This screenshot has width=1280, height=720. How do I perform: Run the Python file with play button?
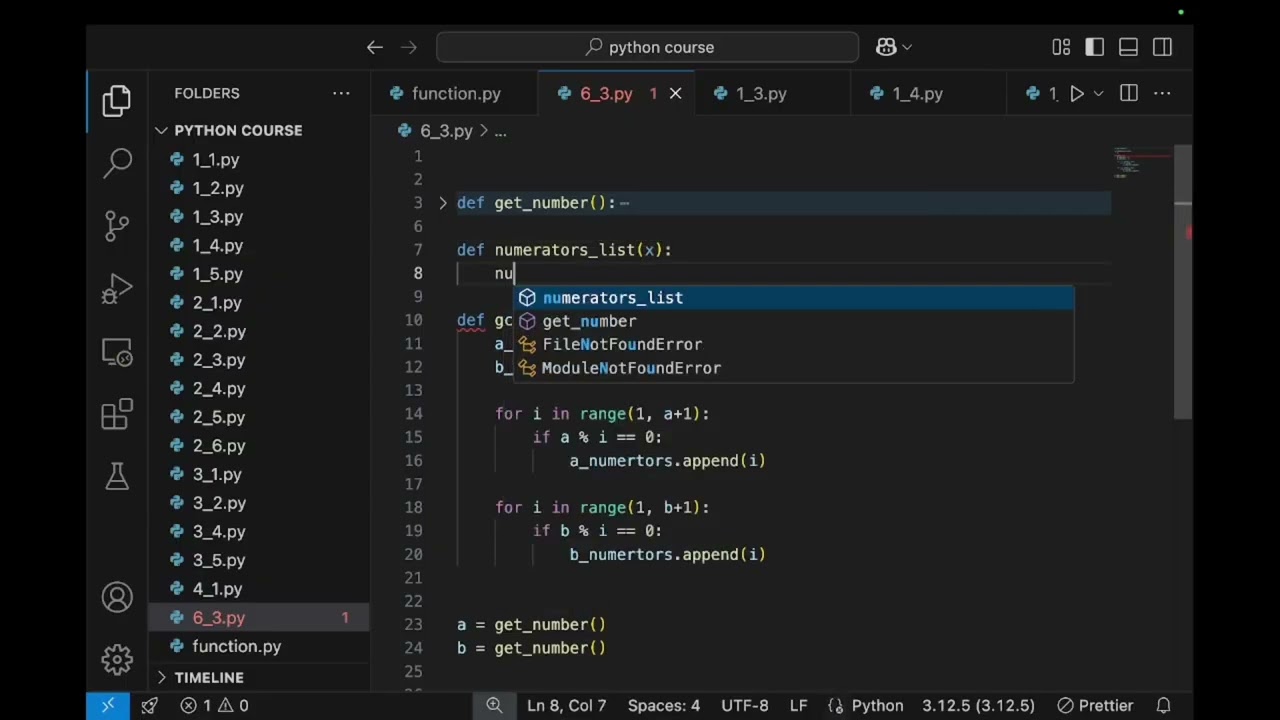[x=1077, y=93]
